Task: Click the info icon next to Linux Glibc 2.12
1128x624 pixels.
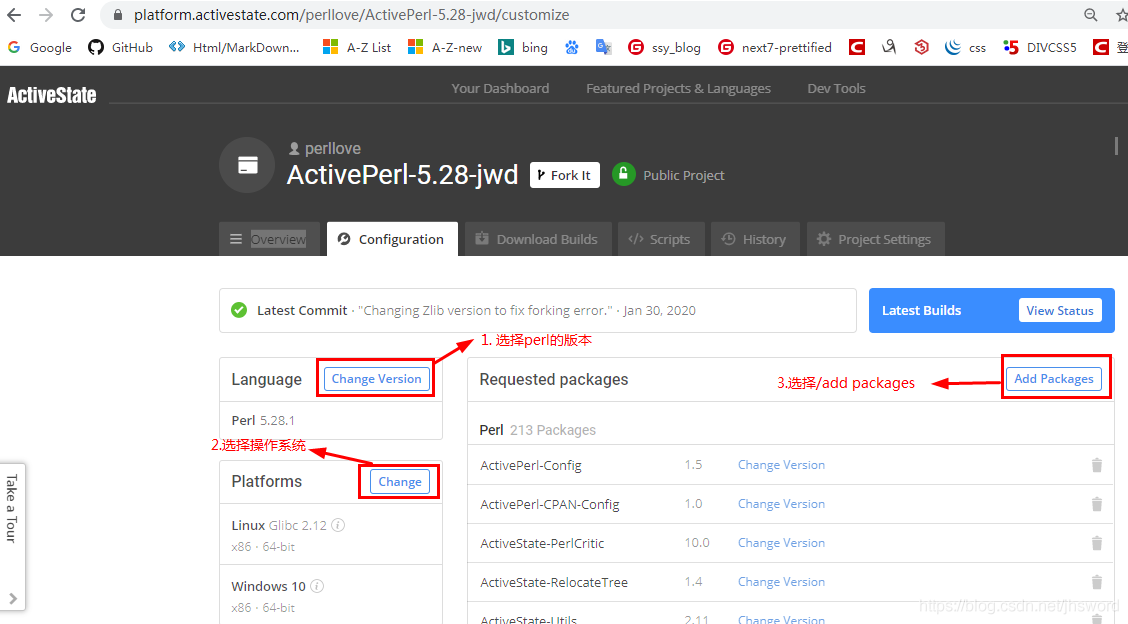Action: [338, 525]
